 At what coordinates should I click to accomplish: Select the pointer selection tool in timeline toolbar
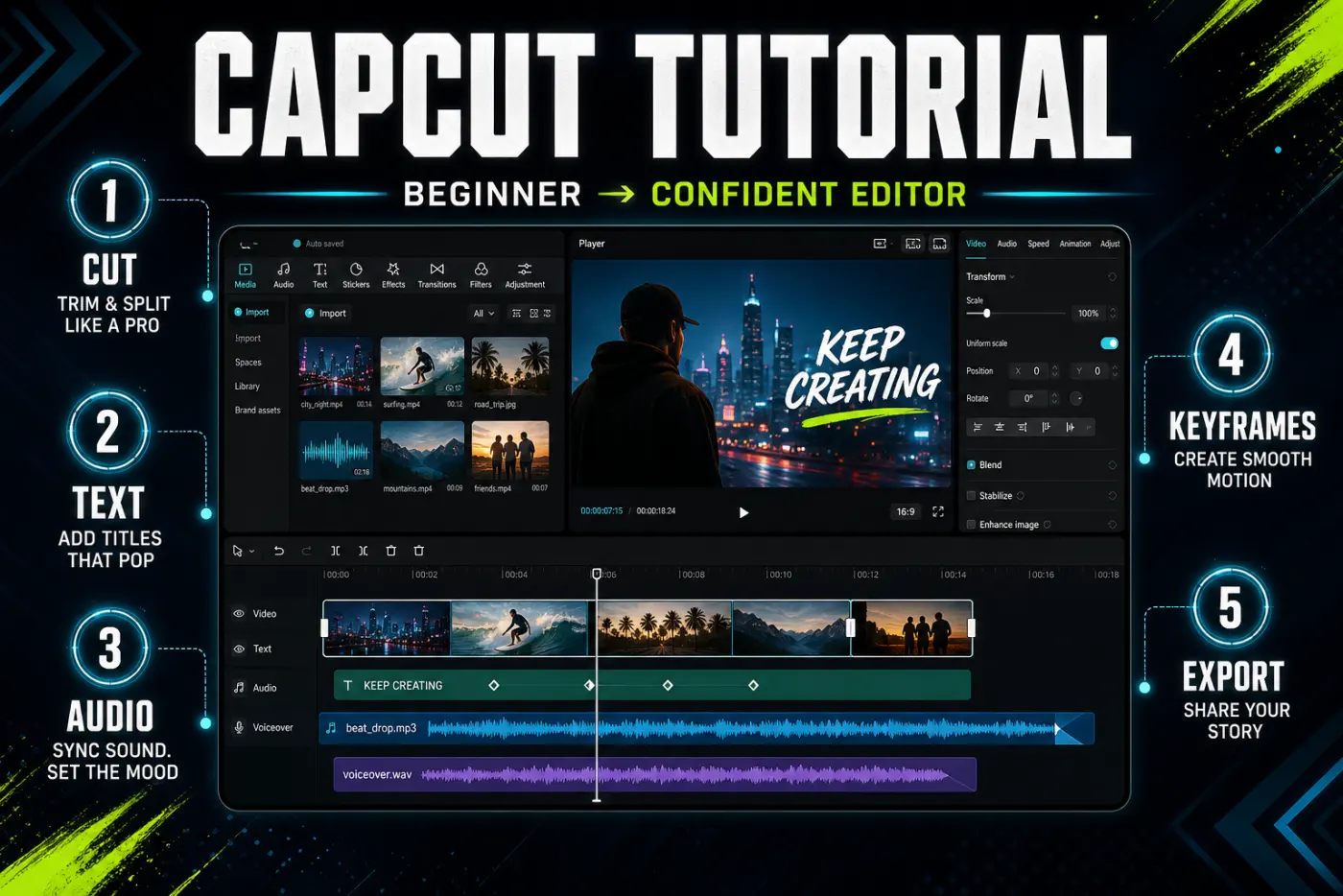click(x=237, y=551)
